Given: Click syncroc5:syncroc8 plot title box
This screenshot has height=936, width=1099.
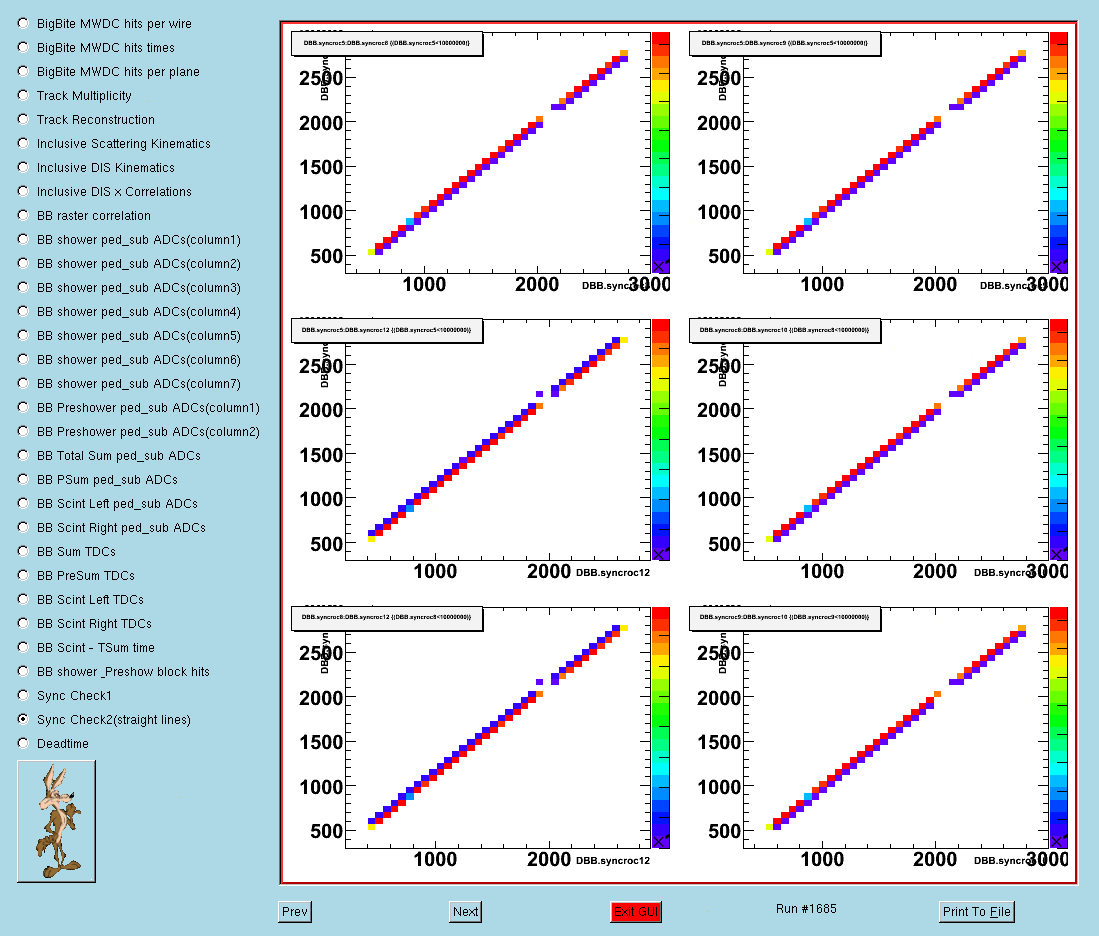Looking at the screenshot, I should [x=387, y=43].
